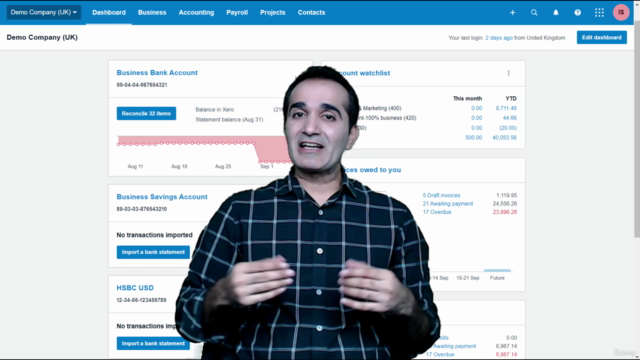This screenshot has height=360, width=640.
Task: Click the 1,119.95 draft invoices amount
Action: 507,196
